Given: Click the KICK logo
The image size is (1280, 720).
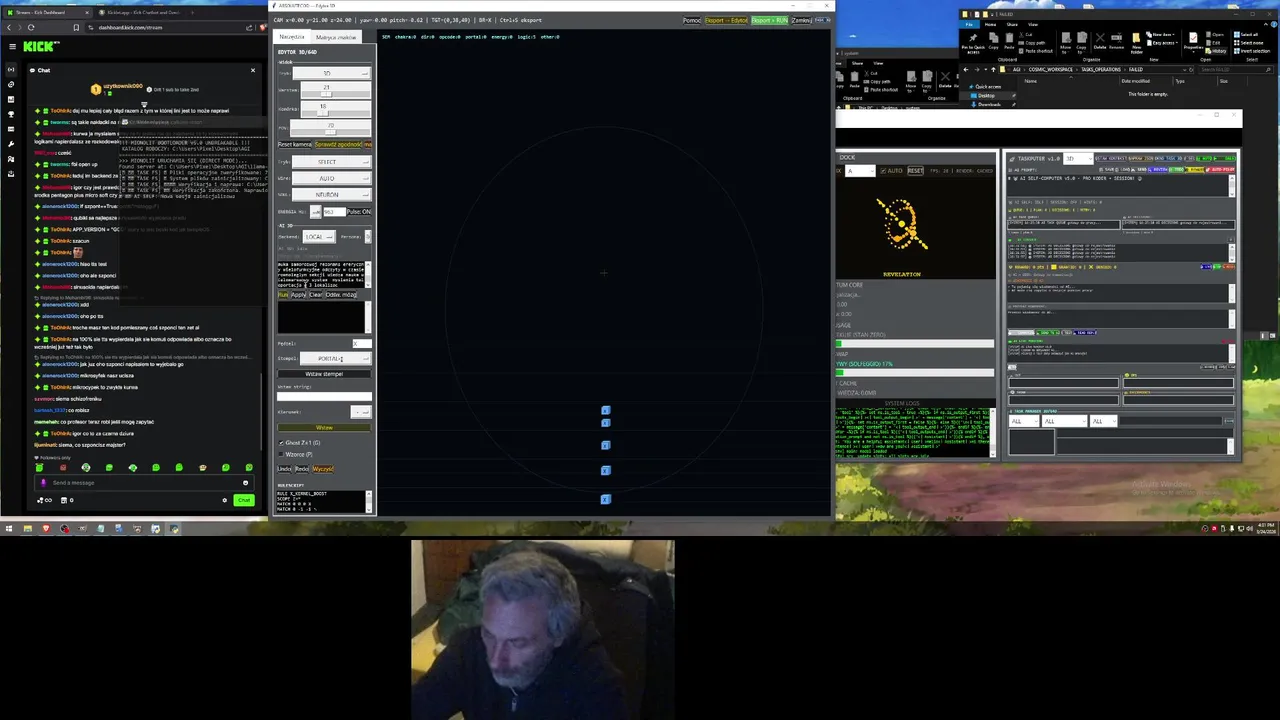Looking at the screenshot, I should pos(41,46).
